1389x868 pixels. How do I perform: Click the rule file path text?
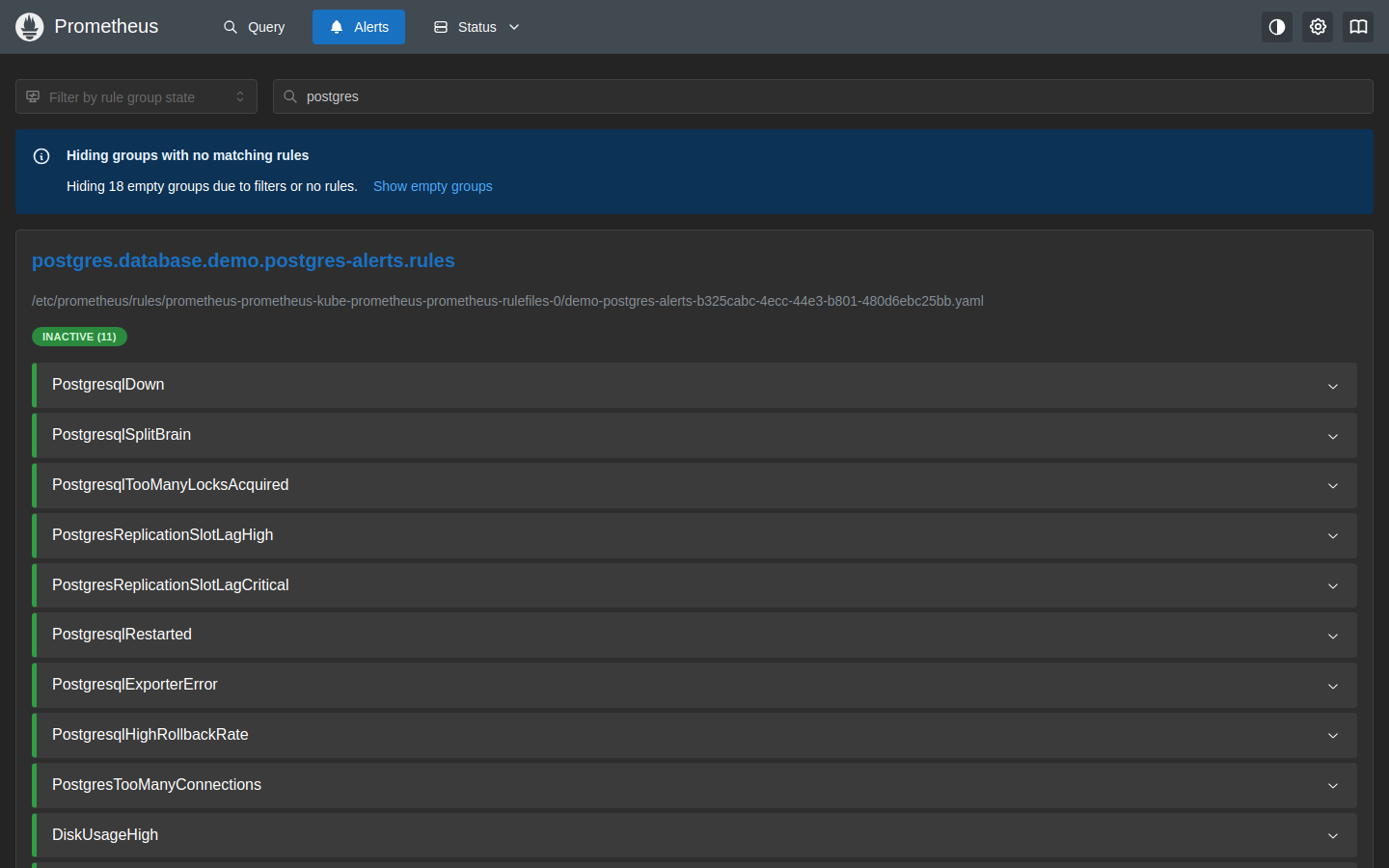[507, 301]
